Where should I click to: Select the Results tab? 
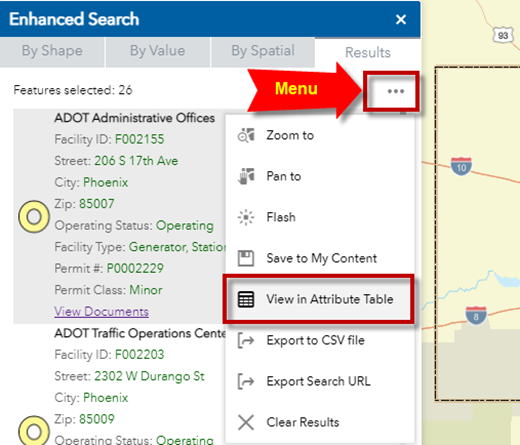pyautogui.click(x=368, y=53)
